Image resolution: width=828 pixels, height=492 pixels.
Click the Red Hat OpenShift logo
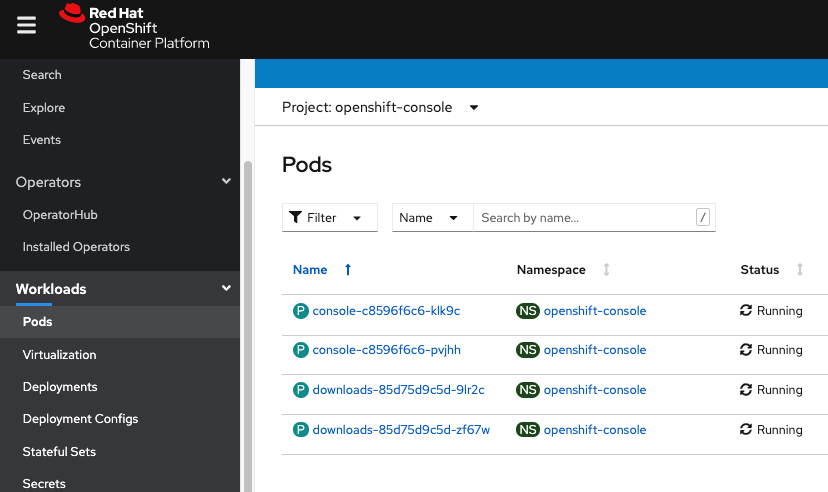(134, 27)
